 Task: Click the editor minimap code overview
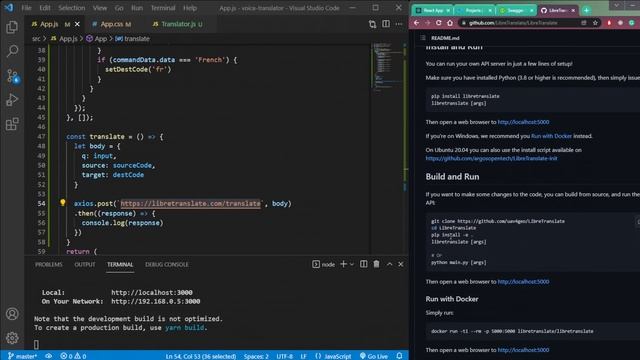388,67
